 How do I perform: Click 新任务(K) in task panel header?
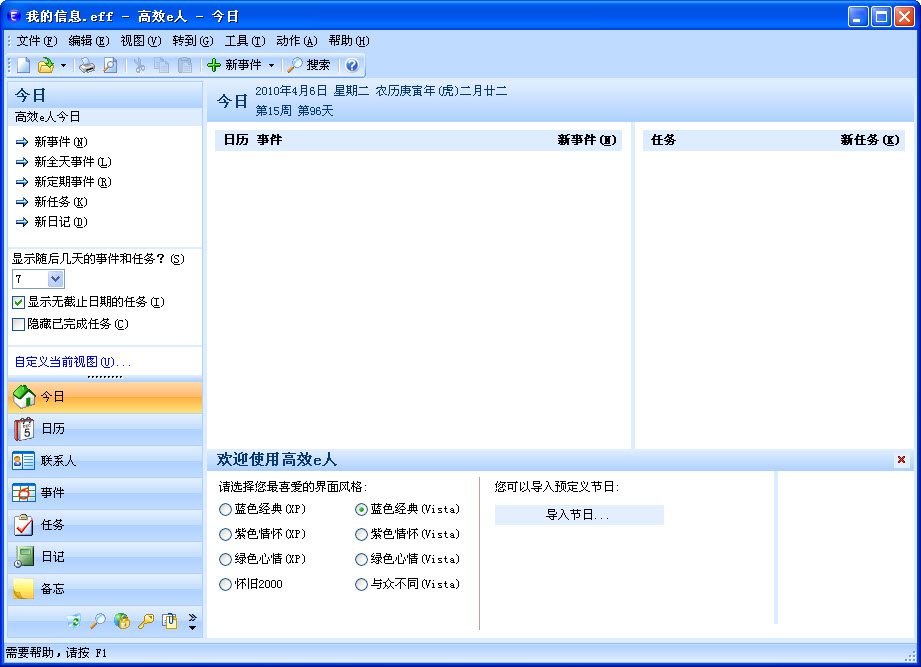coord(869,140)
